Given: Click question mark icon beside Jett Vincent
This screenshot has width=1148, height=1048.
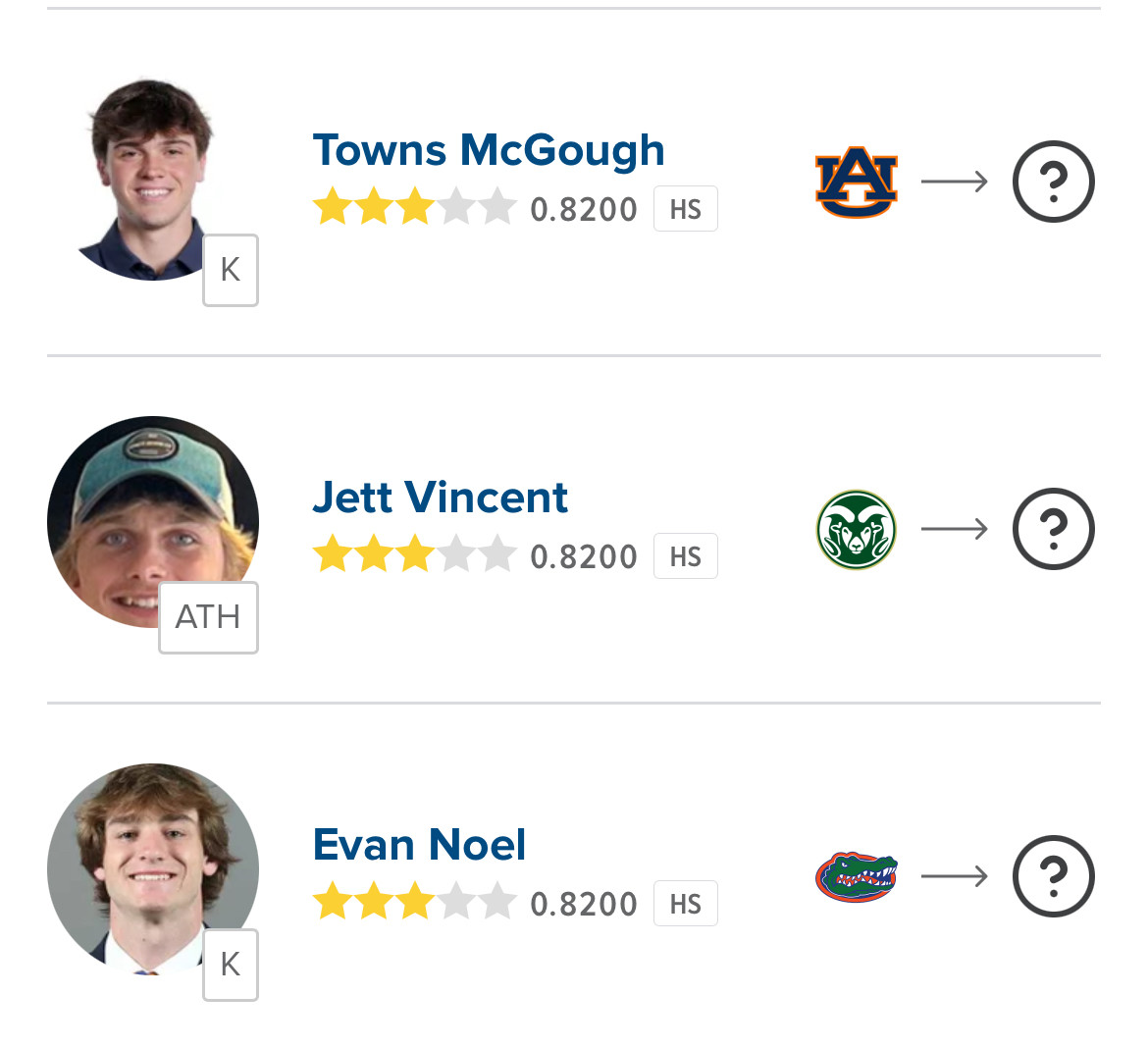Looking at the screenshot, I should (1053, 530).
